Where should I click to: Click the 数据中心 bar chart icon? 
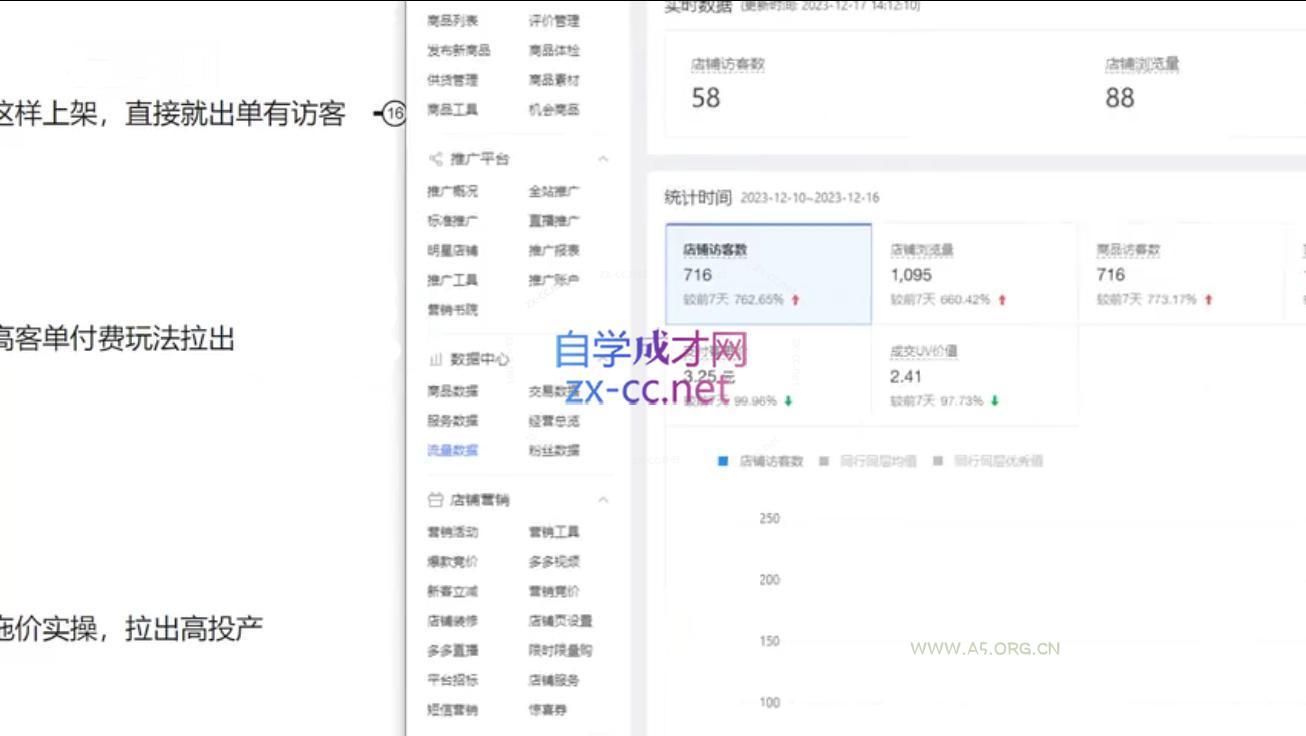435,359
